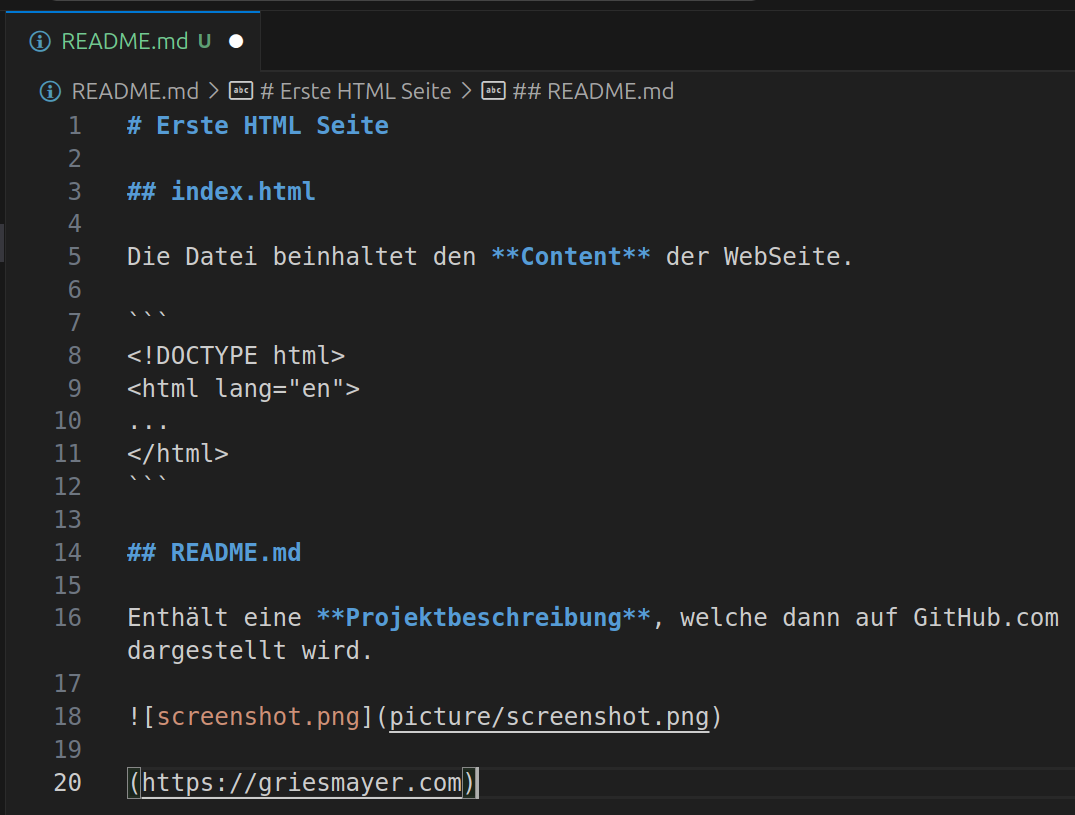Click the chevron after the README.md breadcrumb
The width and height of the screenshot is (1075, 815).
coord(213,91)
